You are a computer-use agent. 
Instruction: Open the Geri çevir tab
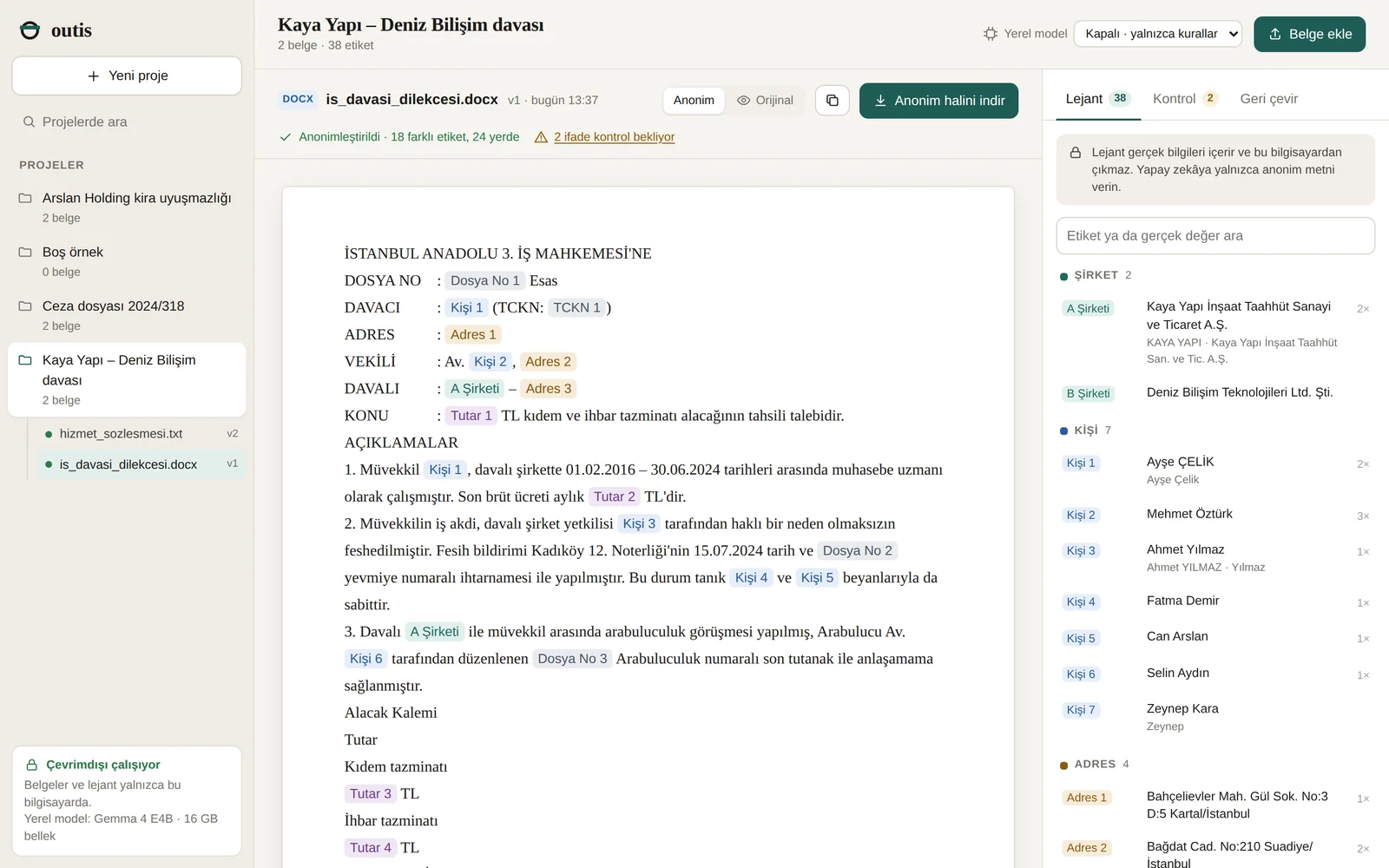(x=1269, y=99)
